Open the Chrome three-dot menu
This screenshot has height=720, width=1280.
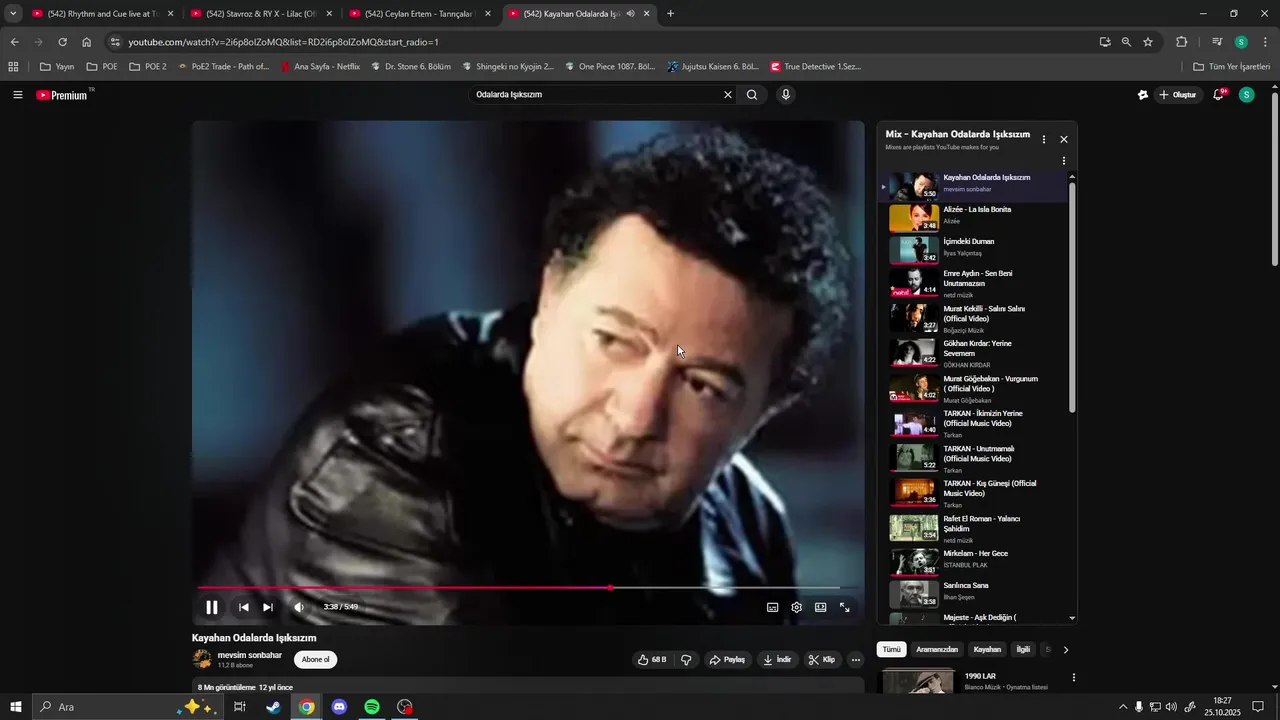pyautogui.click(x=1266, y=42)
